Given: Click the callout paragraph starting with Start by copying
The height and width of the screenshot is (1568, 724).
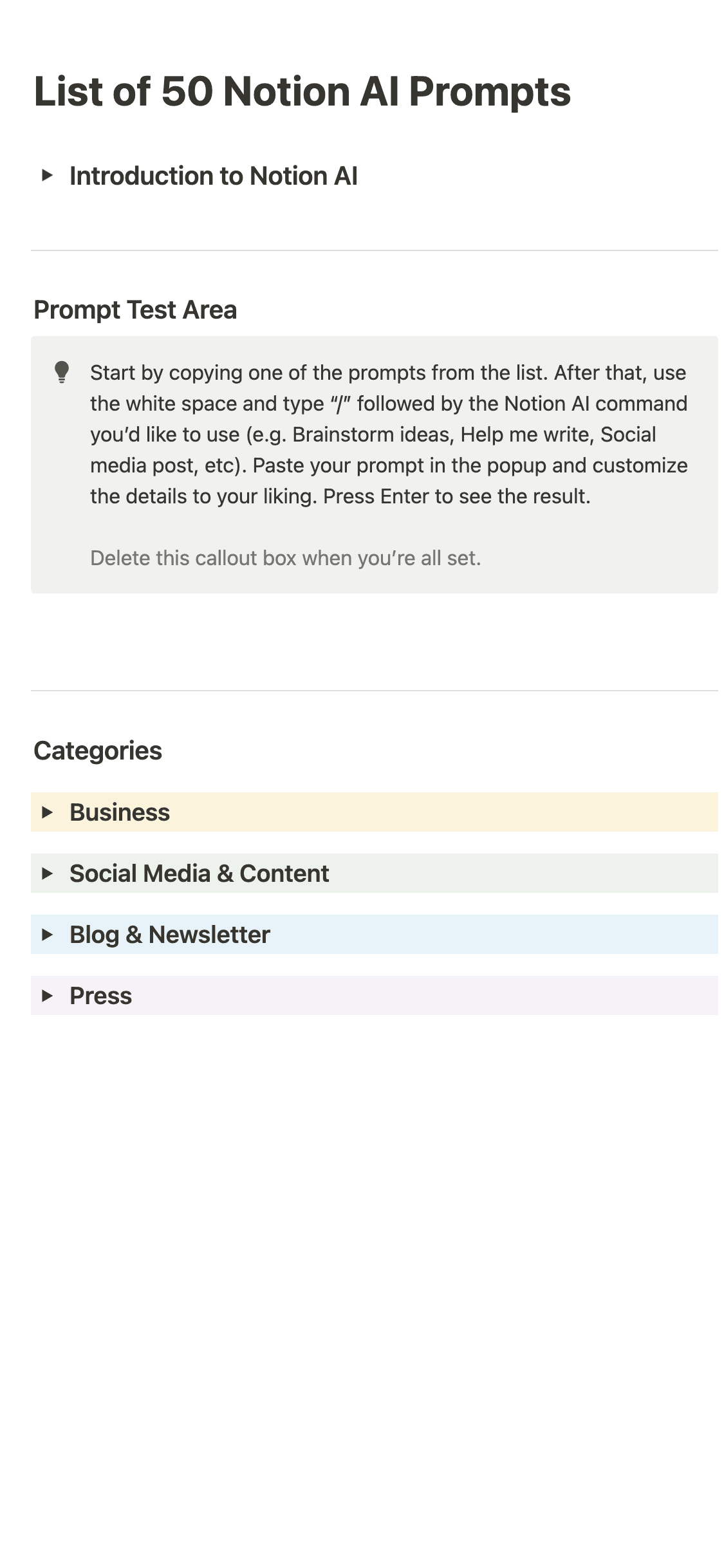Looking at the screenshot, I should tap(389, 434).
